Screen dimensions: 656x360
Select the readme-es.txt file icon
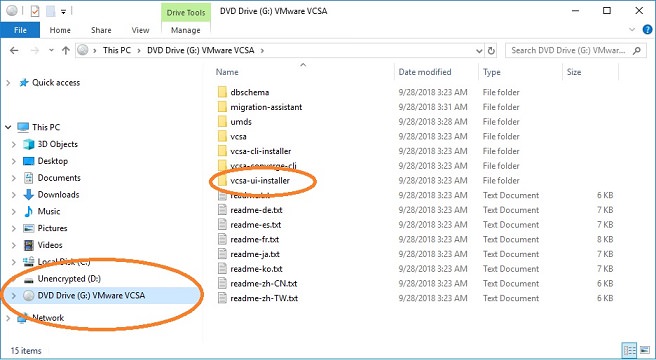[222, 224]
